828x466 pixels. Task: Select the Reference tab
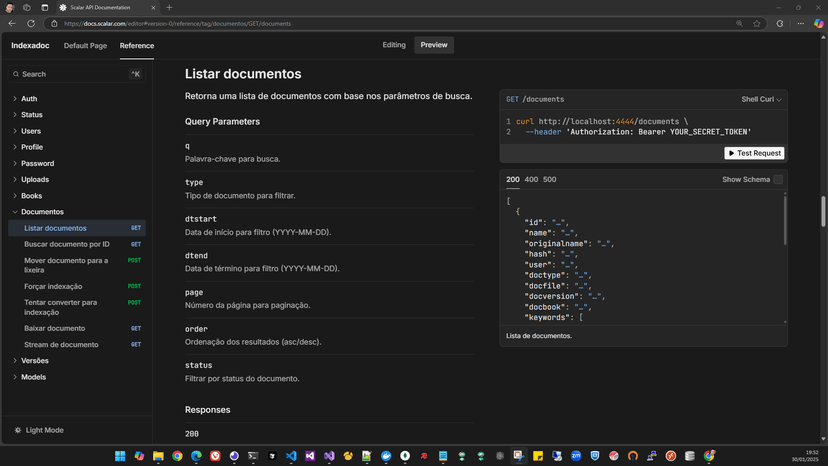point(137,45)
